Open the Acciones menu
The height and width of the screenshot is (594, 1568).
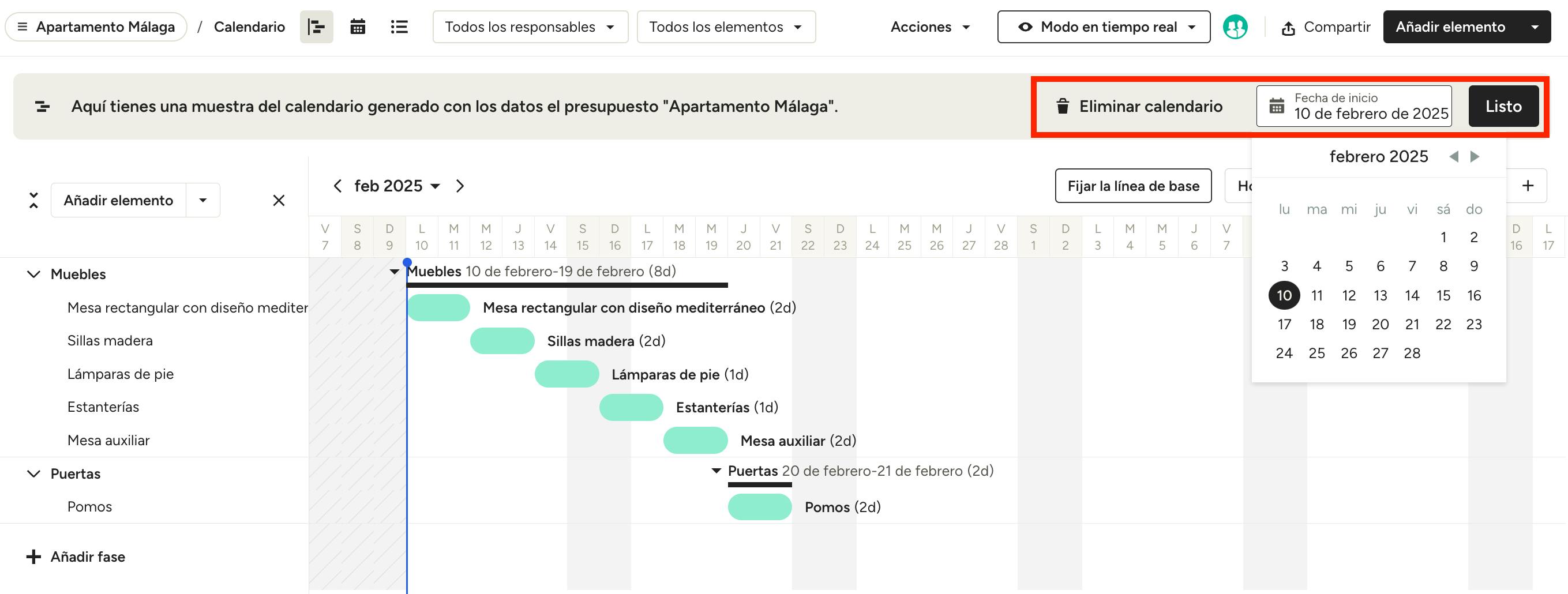[x=929, y=27]
